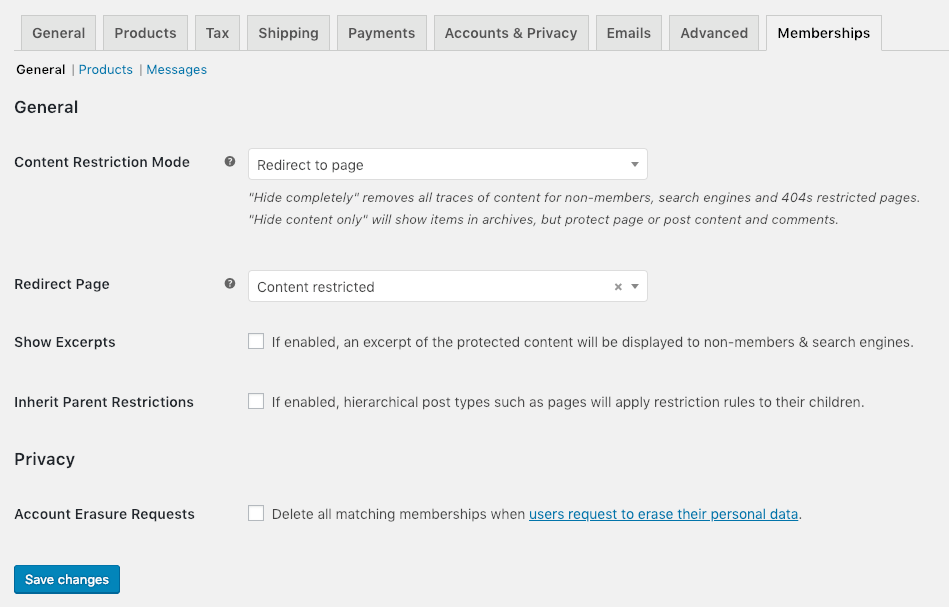Viewport: 949px width, 607px height.
Task: Enable the Account Erasure Requests checkbox
Action: [256, 512]
